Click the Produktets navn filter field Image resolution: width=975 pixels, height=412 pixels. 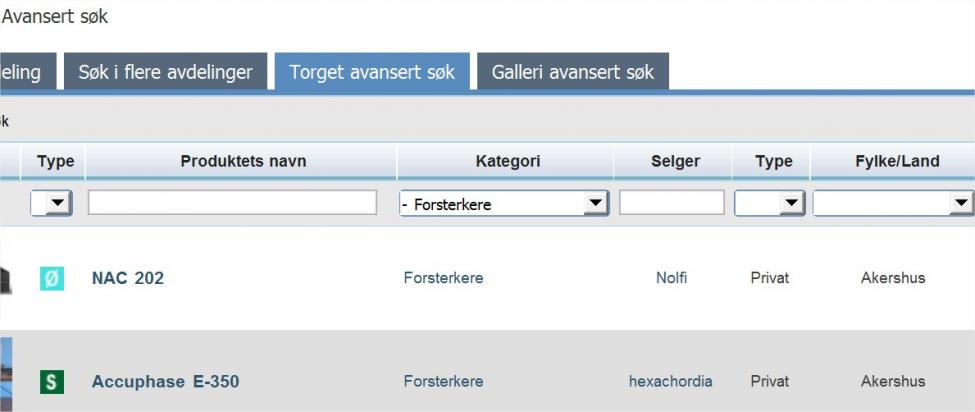pos(232,203)
